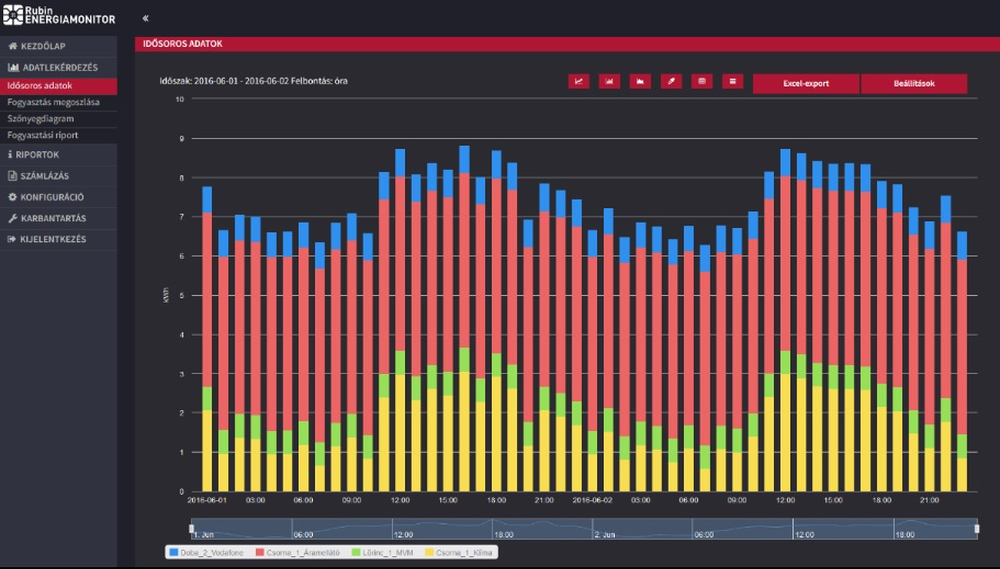Click the 2016-06-02 axis label

click(x=592, y=500)
